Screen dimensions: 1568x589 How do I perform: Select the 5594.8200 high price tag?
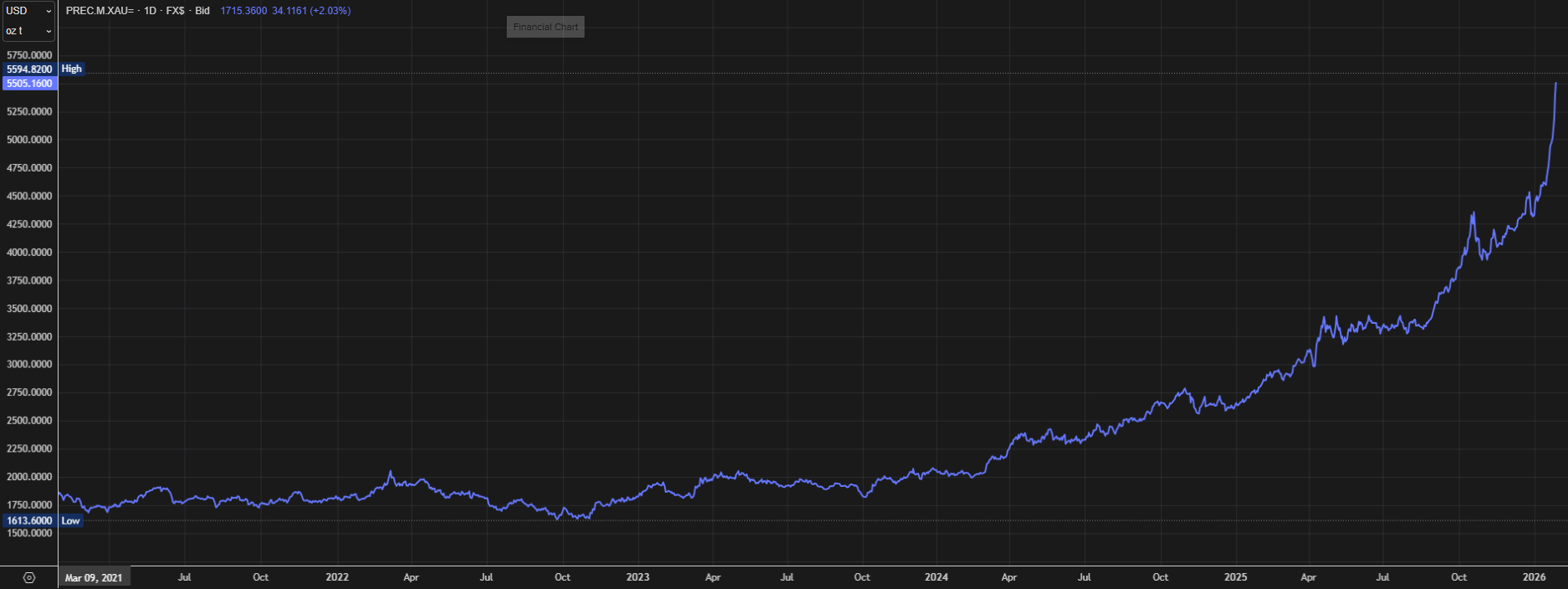coord(29,69)
